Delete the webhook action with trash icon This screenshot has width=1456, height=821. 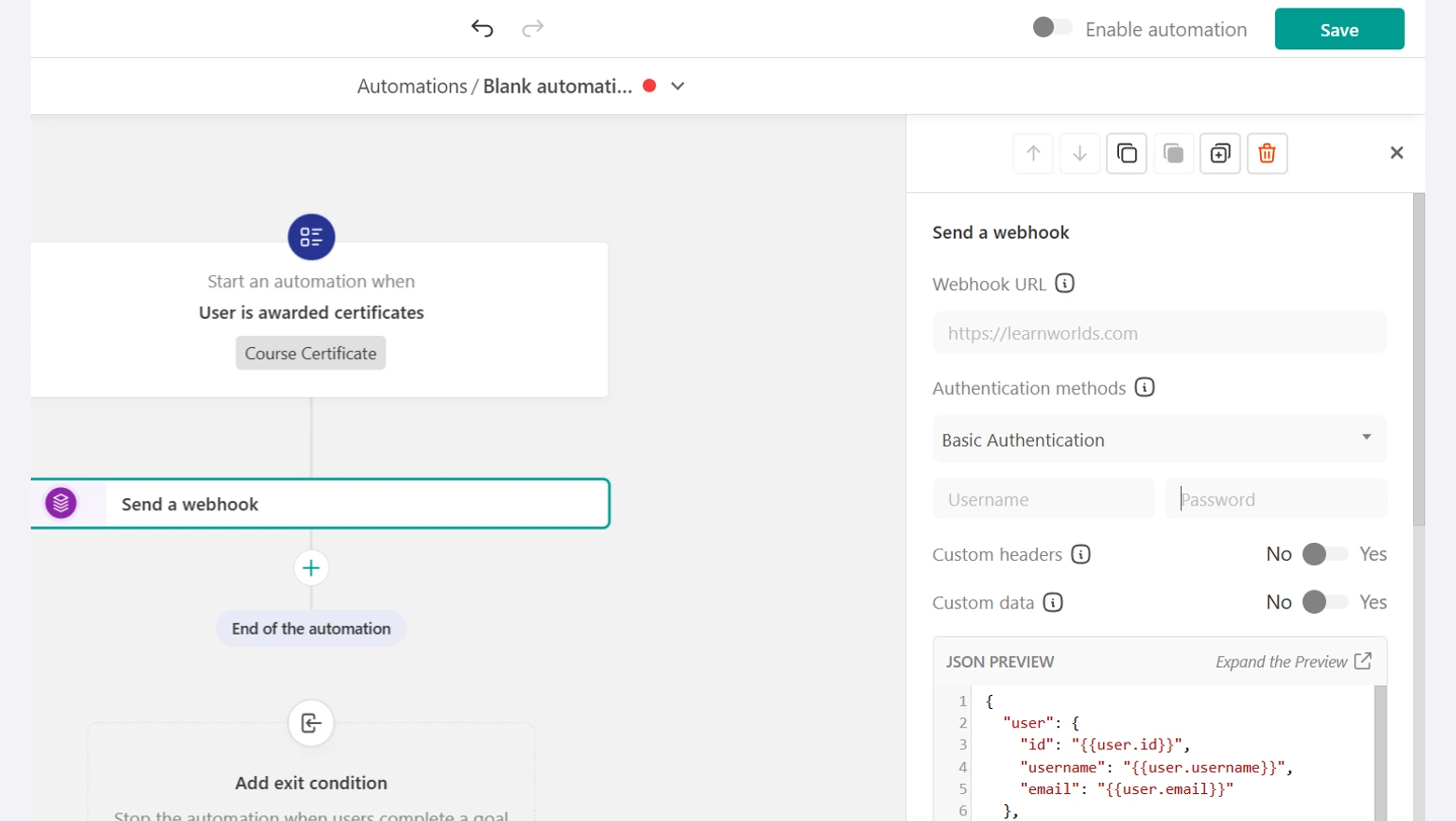(x=1267, y=153)
